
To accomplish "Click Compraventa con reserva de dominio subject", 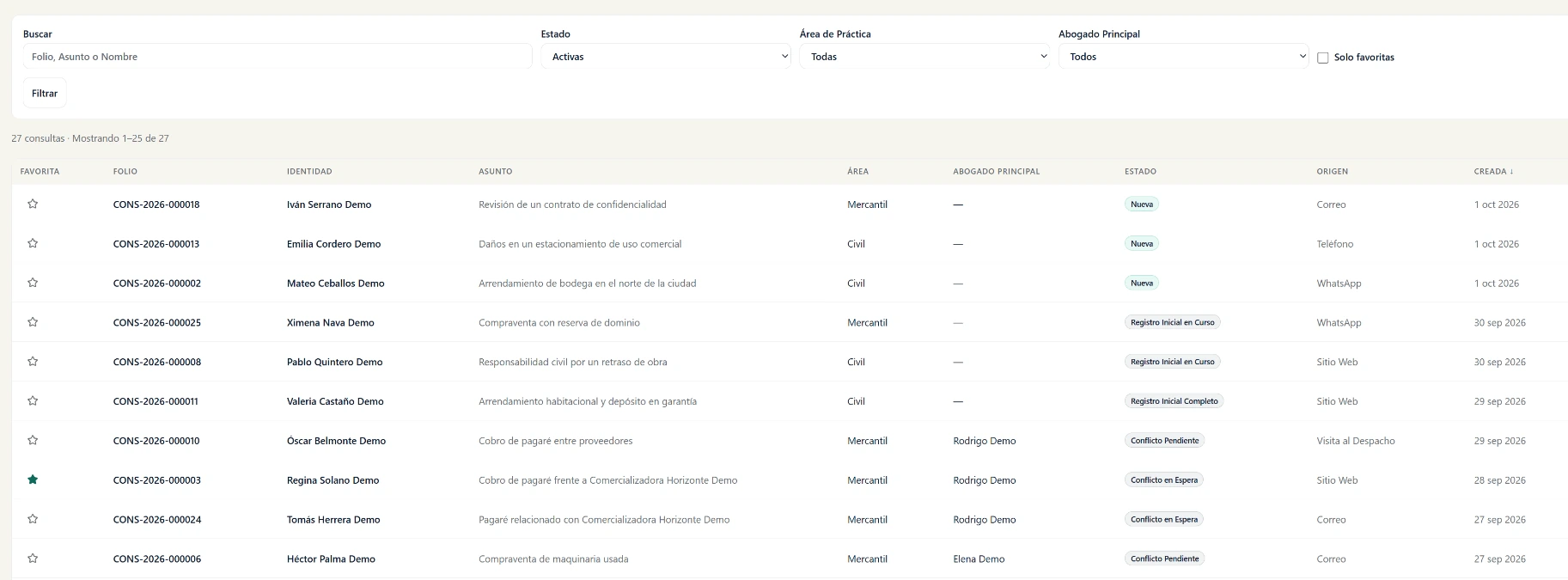I will pyautogui.click(x=559, y=323).
